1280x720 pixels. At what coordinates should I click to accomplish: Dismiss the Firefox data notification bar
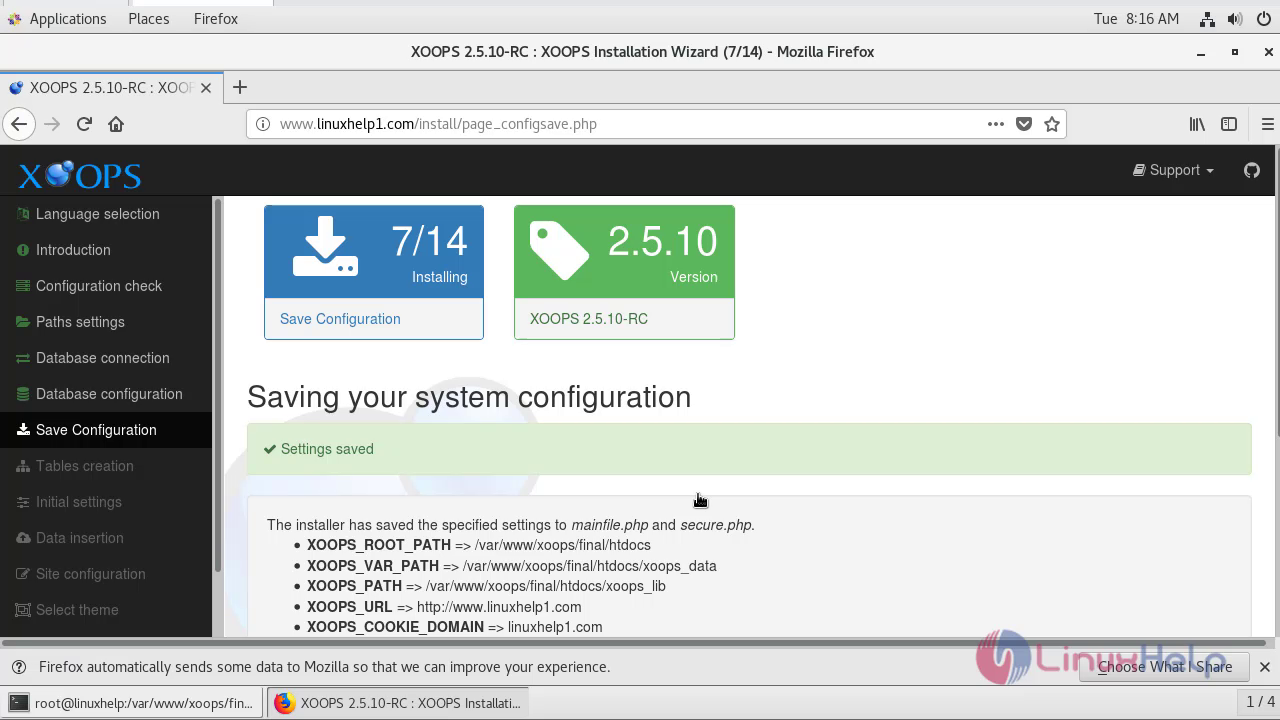tap(1264, 667)
